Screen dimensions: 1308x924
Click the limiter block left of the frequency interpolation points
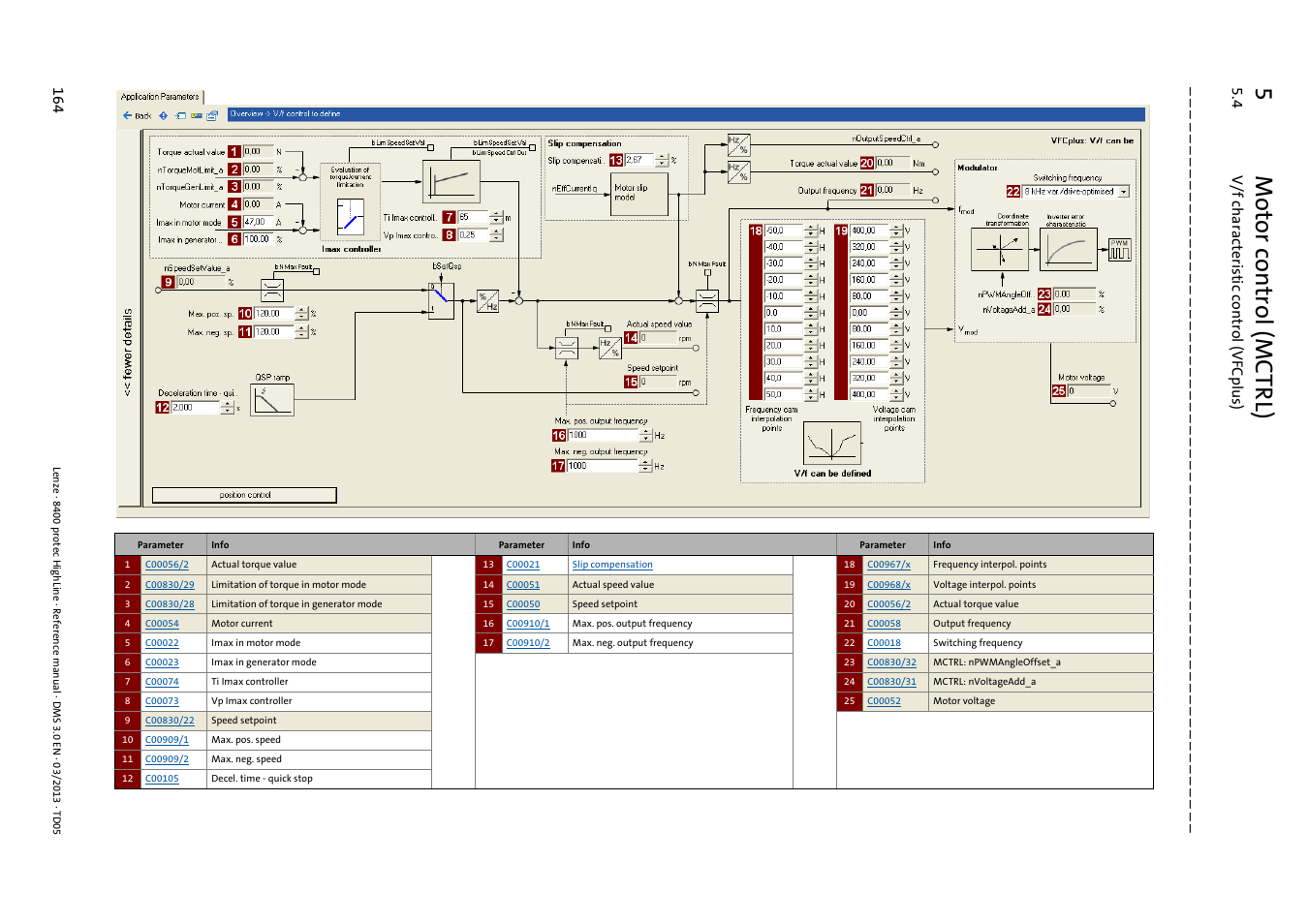pyautogui.click(x=707, y=301)
